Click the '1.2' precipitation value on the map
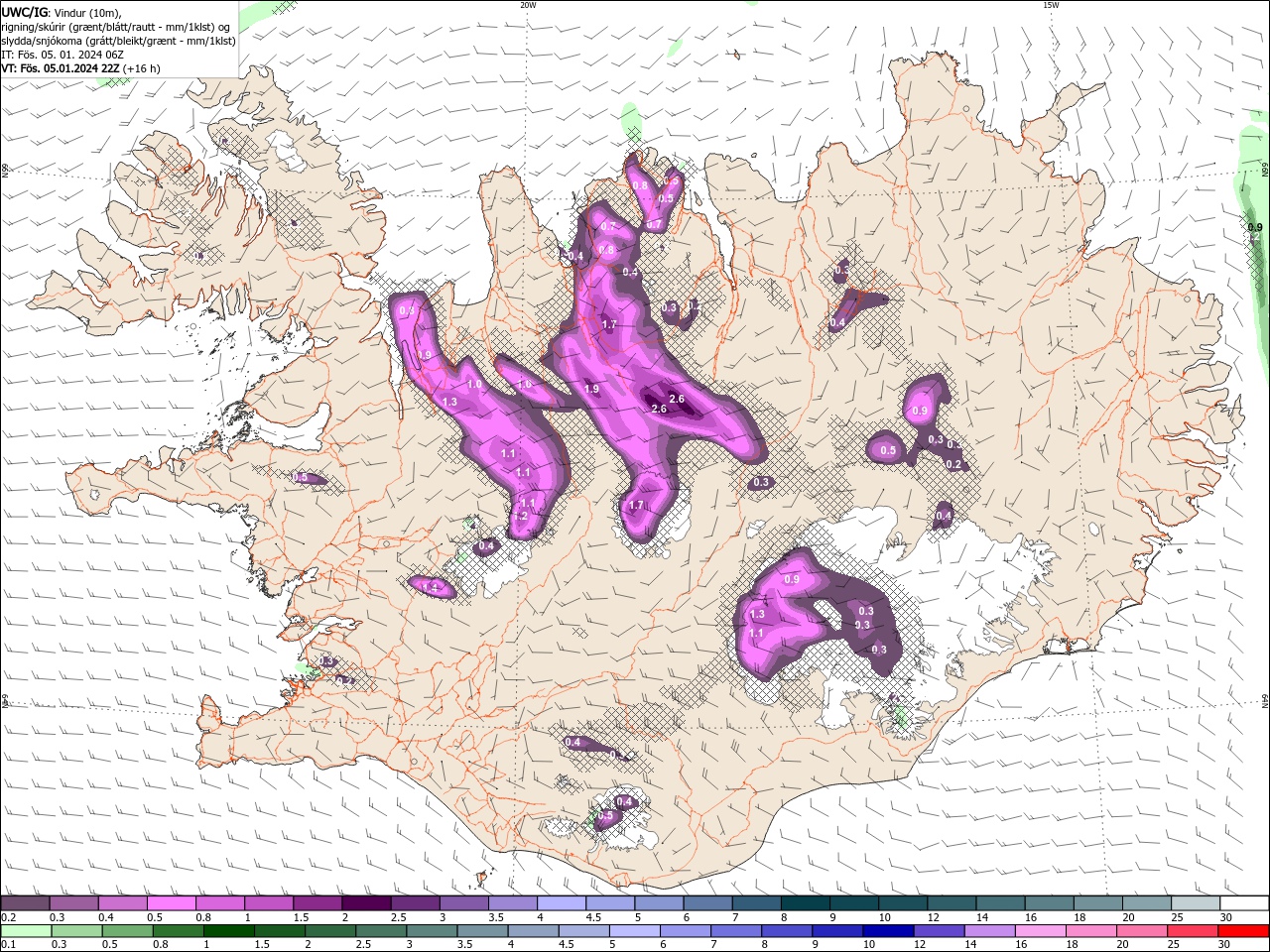 pos(520,516)
